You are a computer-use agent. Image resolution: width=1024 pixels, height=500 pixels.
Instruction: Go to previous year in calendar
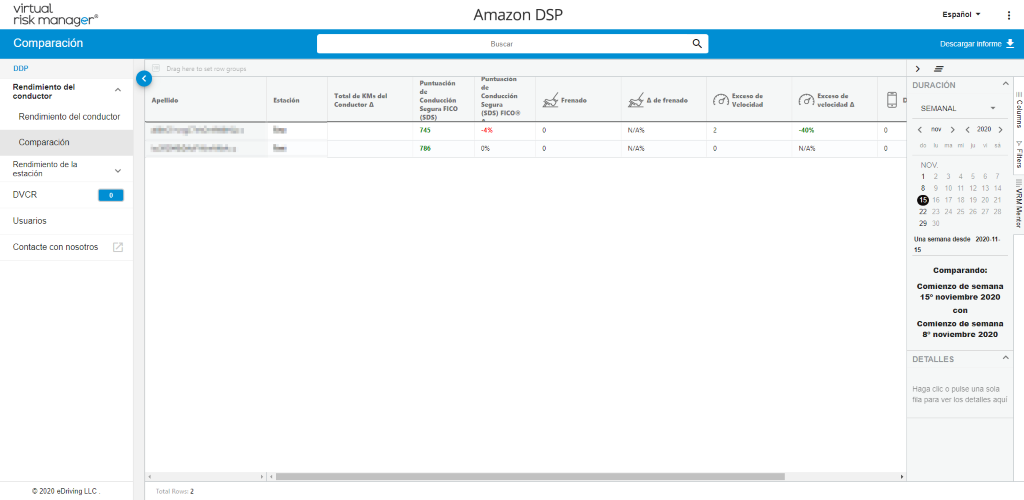[968, 130]
